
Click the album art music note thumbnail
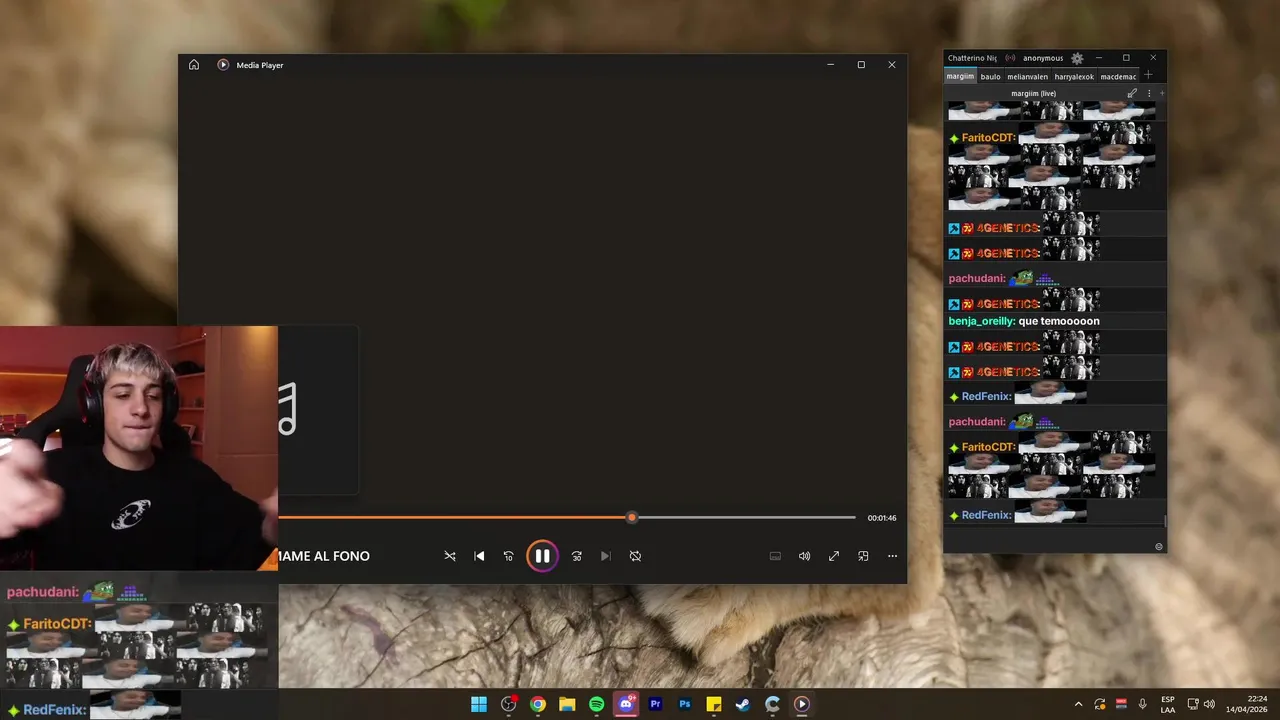coord(317,410)
